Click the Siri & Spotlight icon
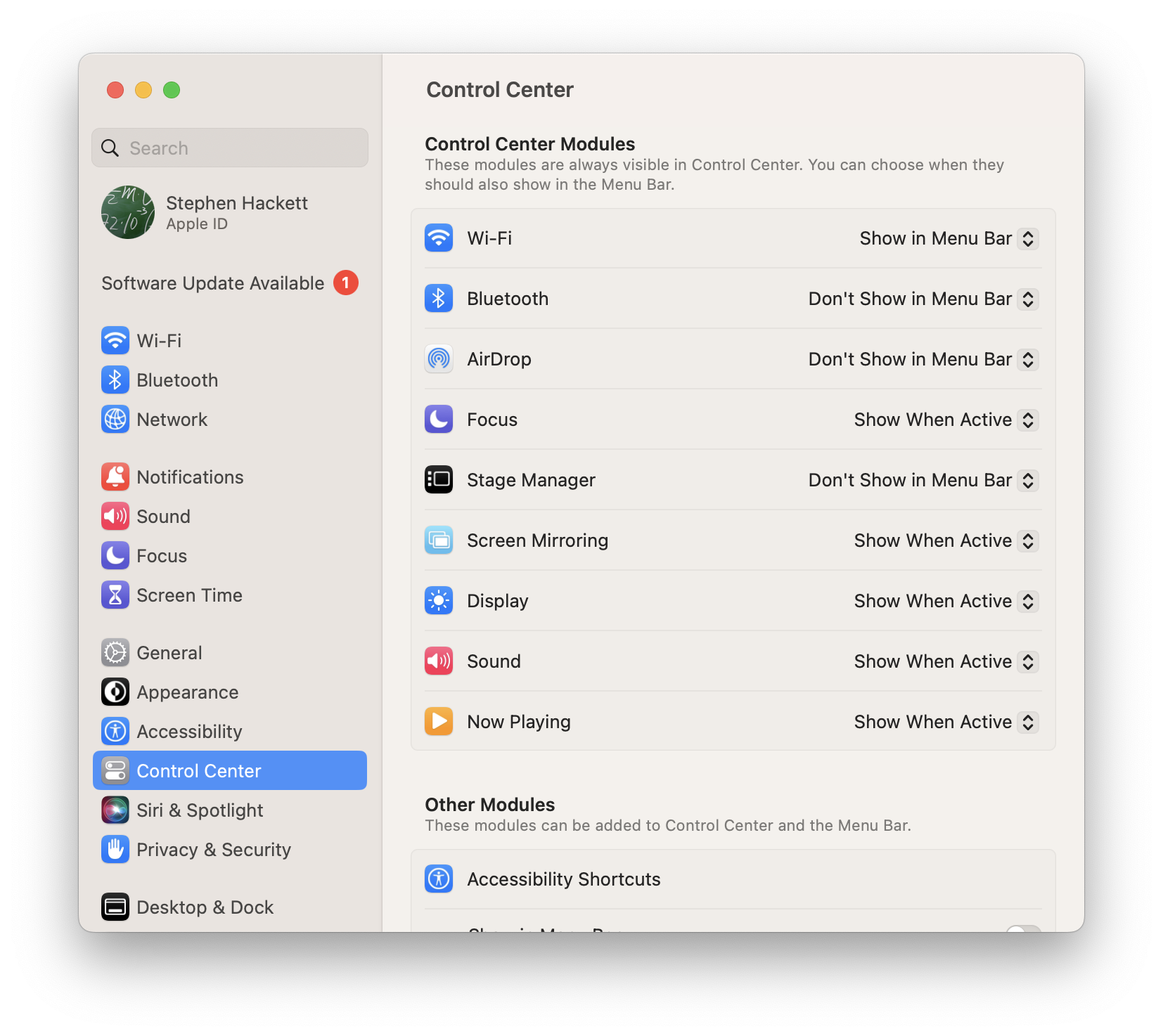Viewport: 1163px width, 1036px height. pos(115,810)
